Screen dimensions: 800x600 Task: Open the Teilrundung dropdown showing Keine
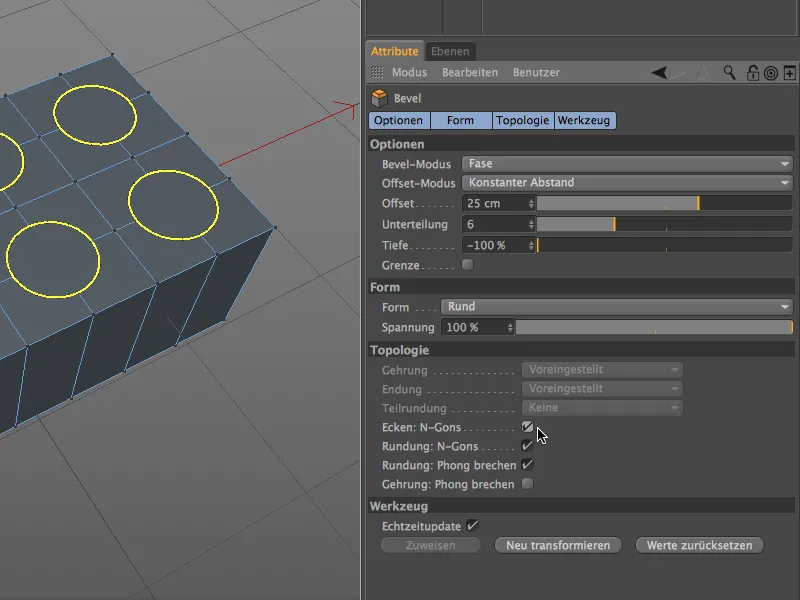click(602, 408)
